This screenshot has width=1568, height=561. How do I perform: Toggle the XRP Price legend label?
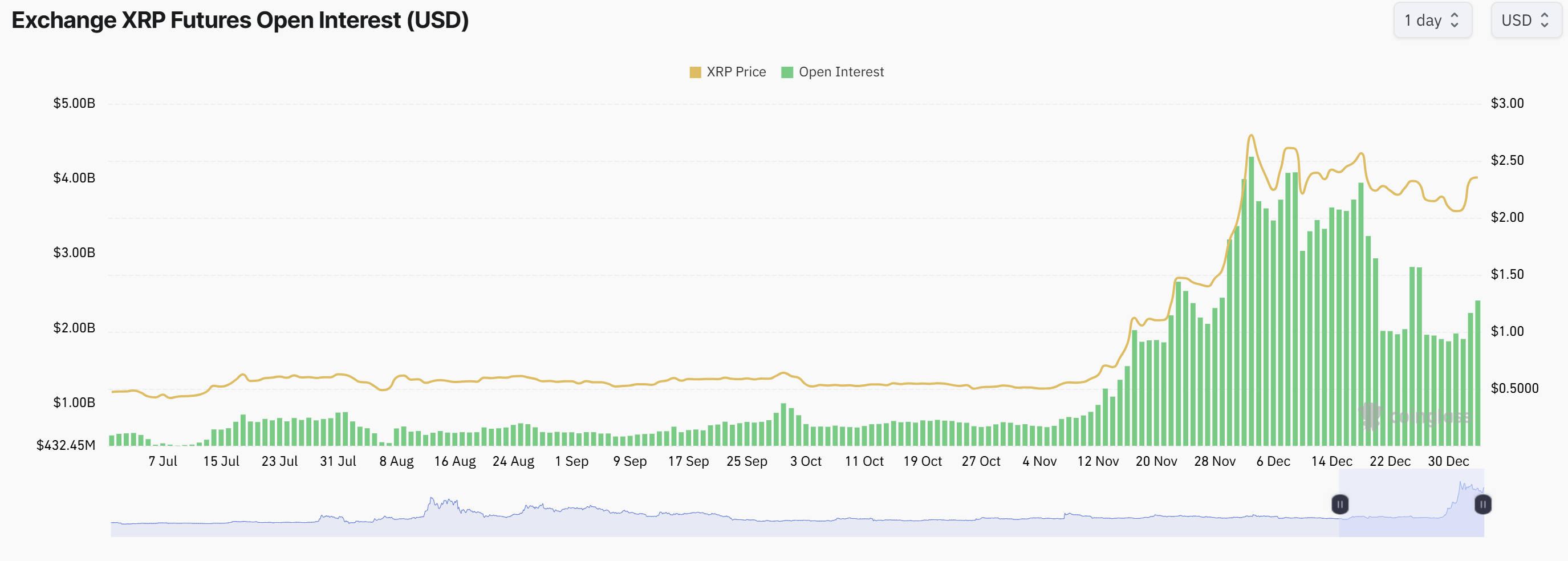(736, 72)
